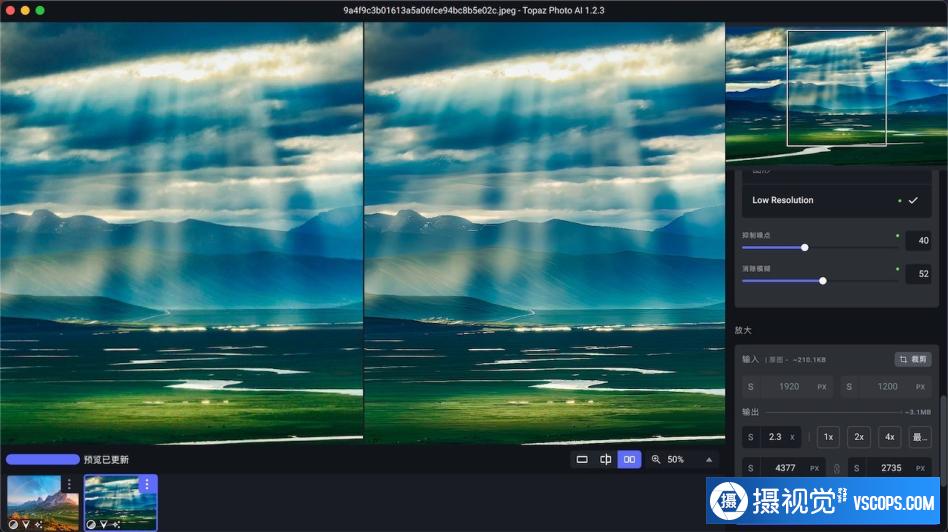Click the enhanced image preview pane
This screenshot has width=948, height=532.
click(x=545, y=233)
